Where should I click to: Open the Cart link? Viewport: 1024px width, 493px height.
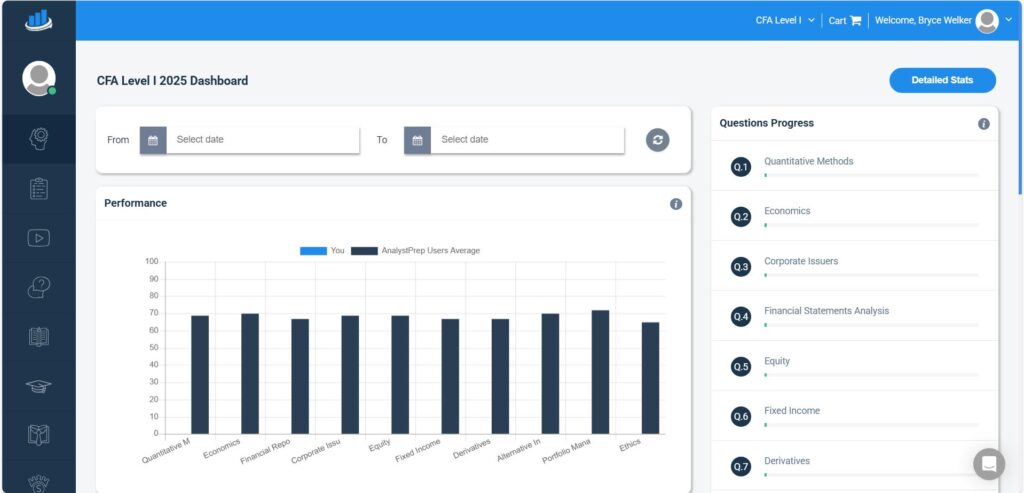pyautogui.click(x=845, y=21)
